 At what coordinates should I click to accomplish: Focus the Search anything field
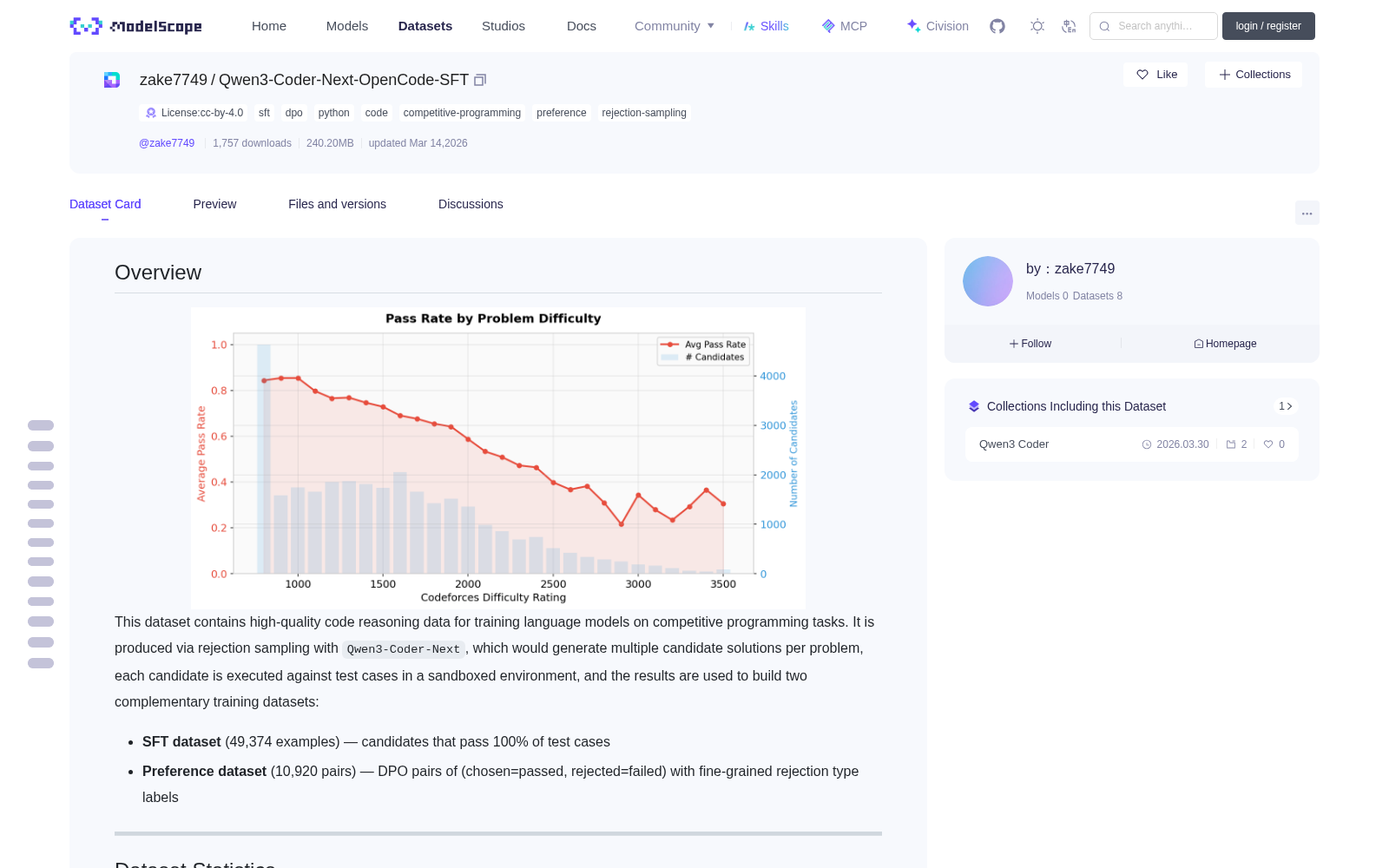coord(1154,26)
